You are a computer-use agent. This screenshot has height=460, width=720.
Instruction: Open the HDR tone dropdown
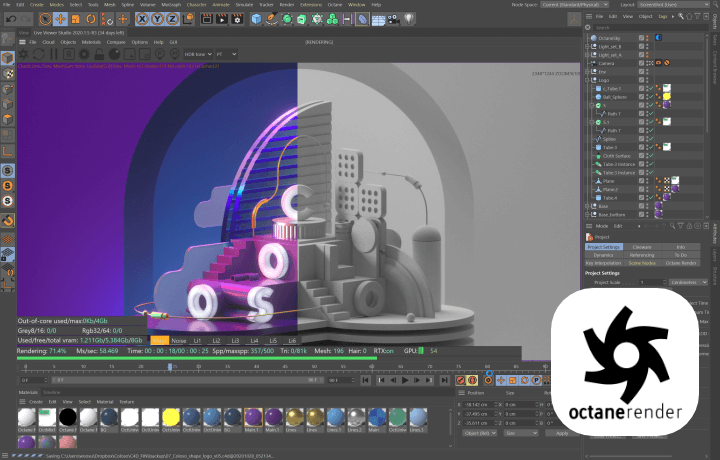coord(198,54)
